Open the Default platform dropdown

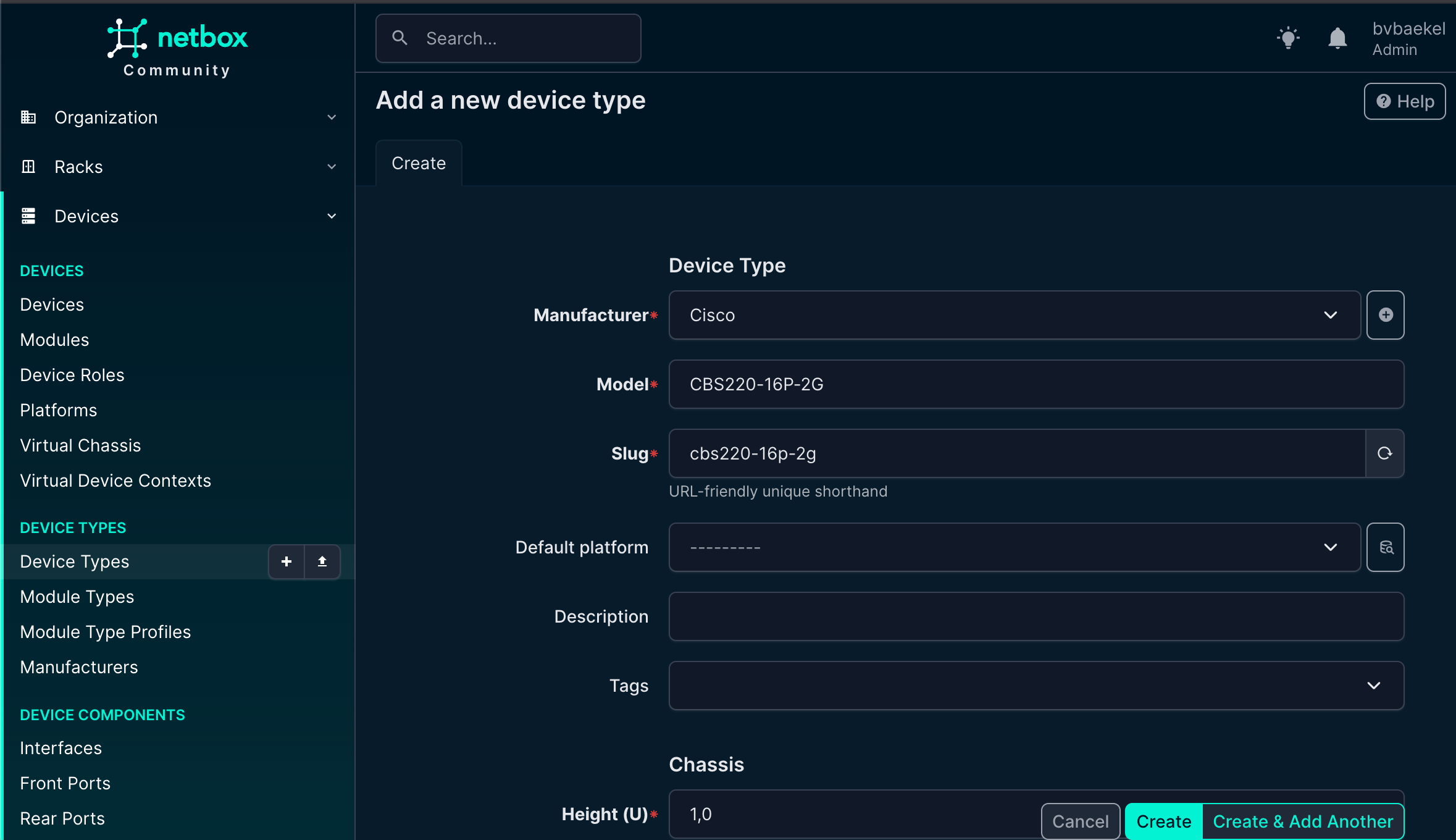tap(1014, 547)
